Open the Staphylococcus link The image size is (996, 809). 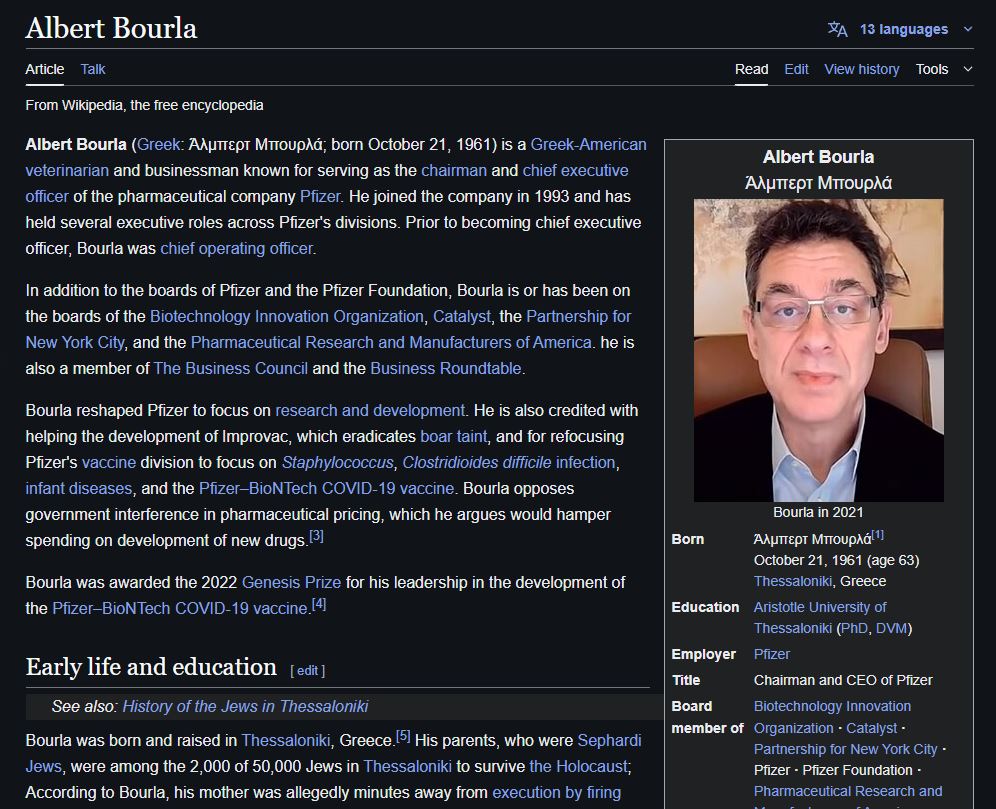tap(337, 462)
